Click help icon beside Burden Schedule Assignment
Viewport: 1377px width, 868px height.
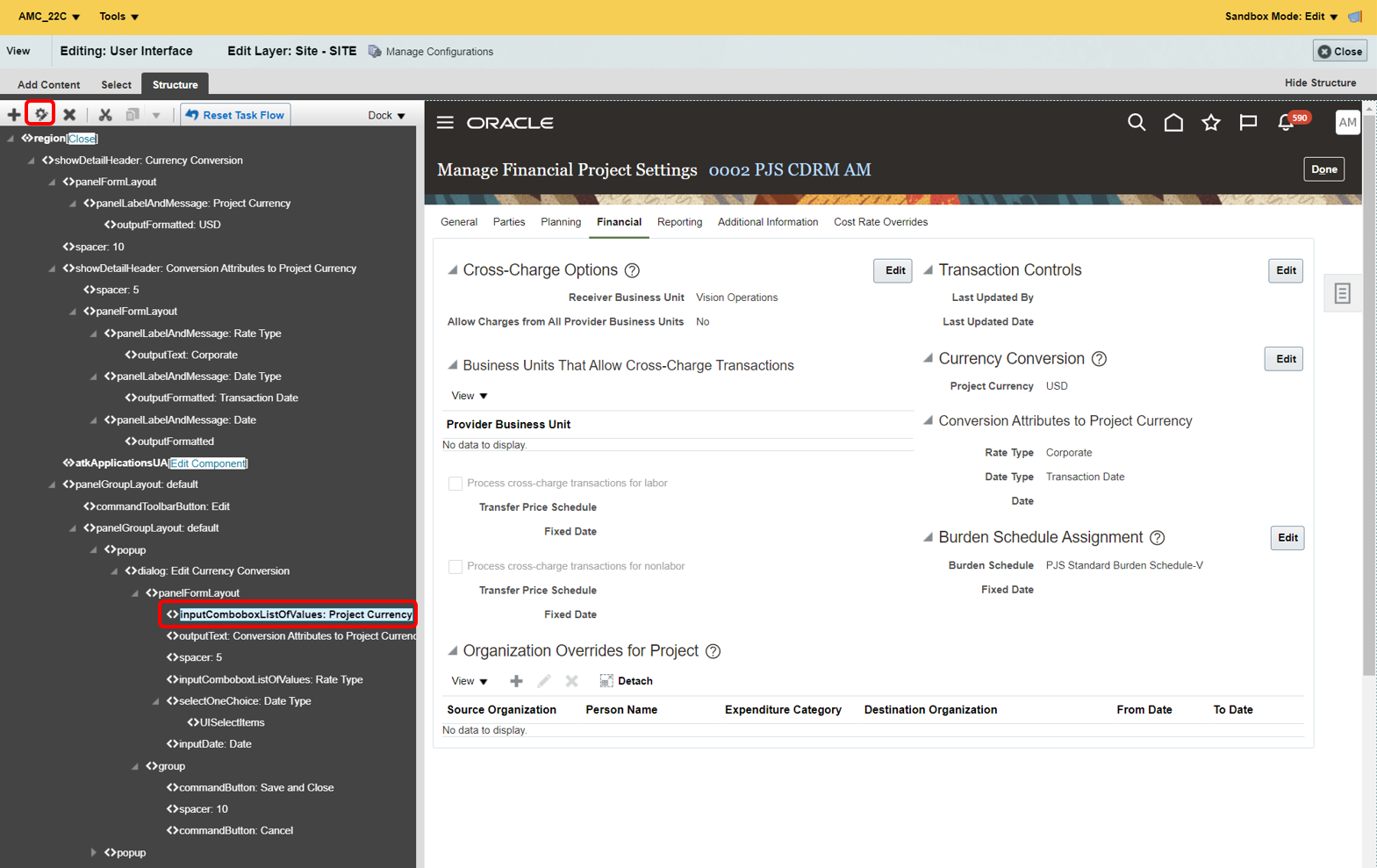[x=1158, y=537]
